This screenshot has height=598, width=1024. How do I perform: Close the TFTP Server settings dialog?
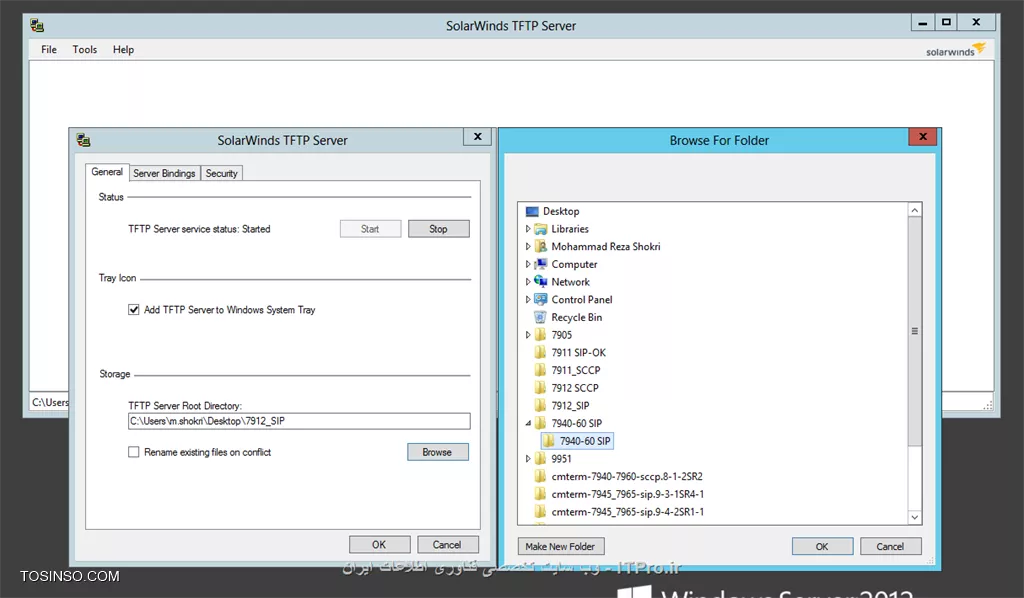[x=477, y=136]
